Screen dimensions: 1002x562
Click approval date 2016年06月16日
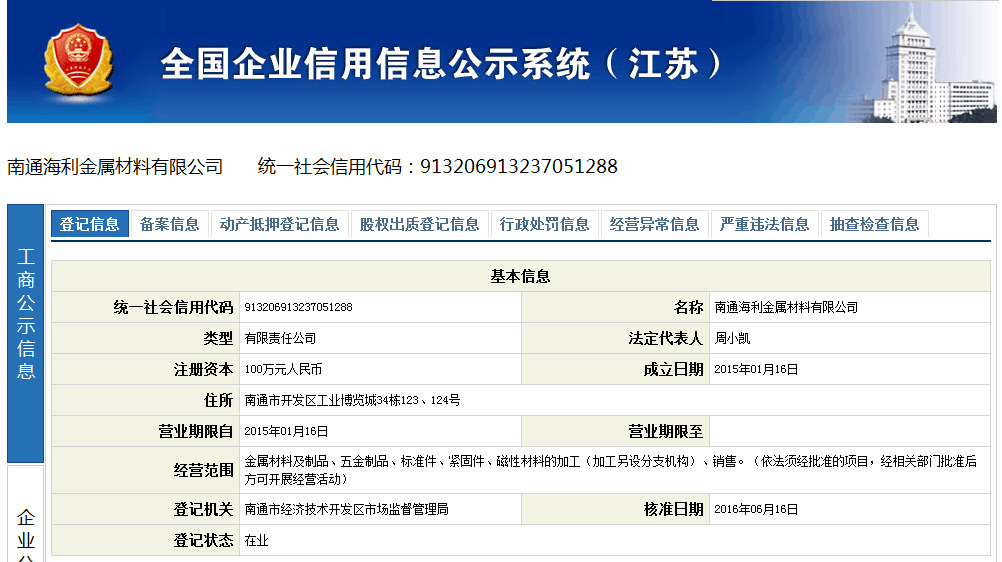tap(756, 510)
